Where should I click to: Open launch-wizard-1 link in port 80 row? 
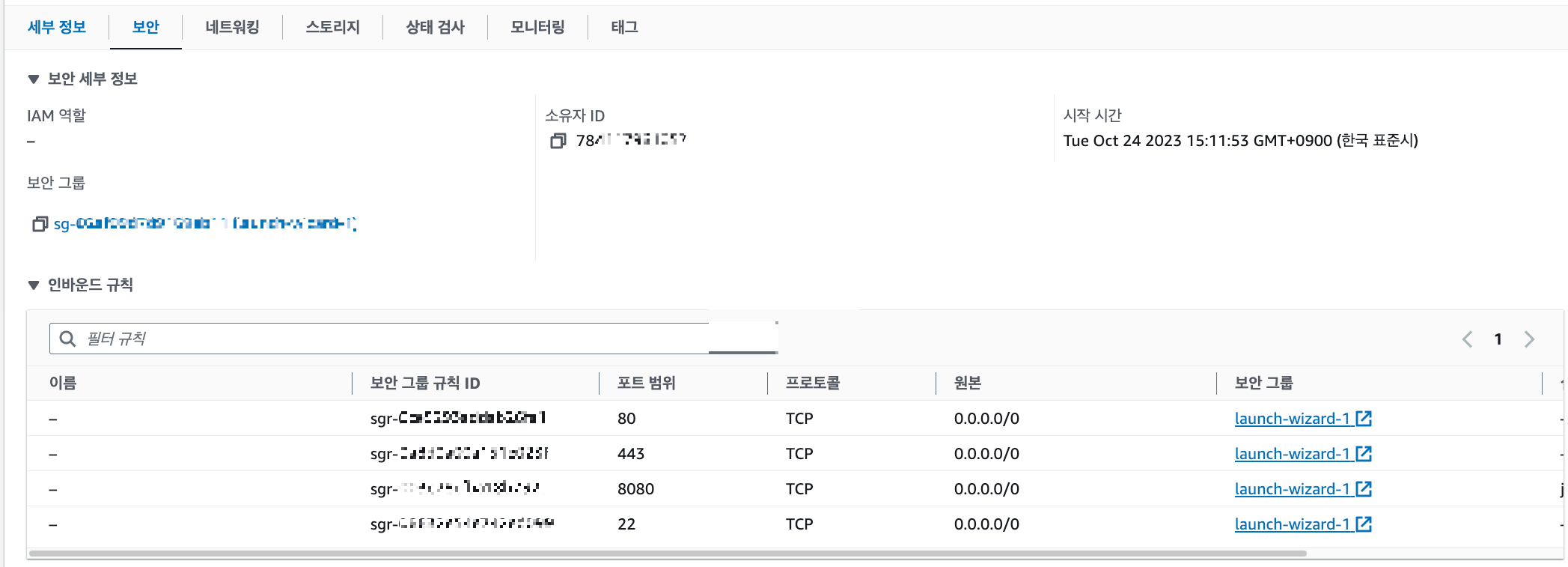click(x=1292, y=419)
